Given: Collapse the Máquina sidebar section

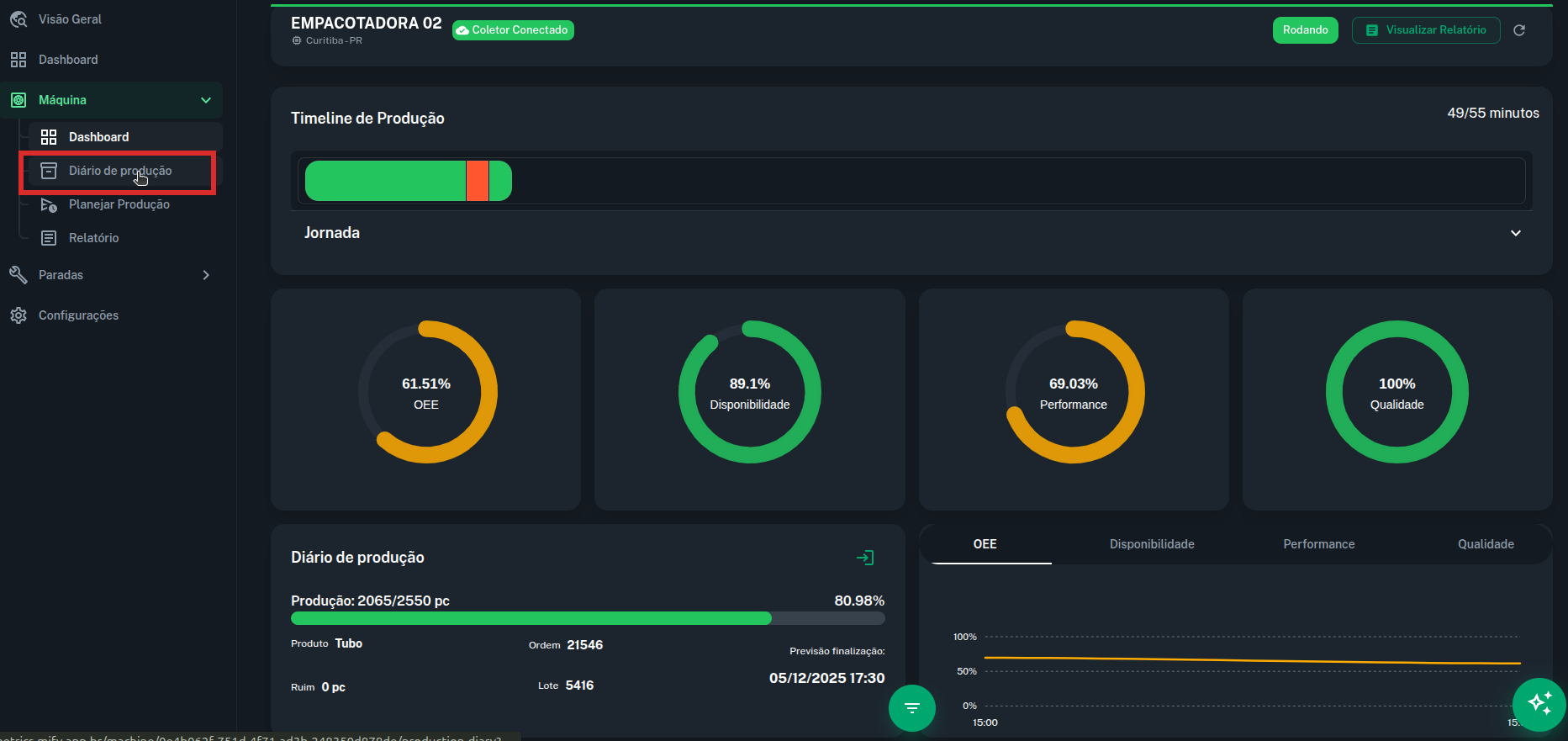Looking at the screenshot, I should click(x=206, y=100).
